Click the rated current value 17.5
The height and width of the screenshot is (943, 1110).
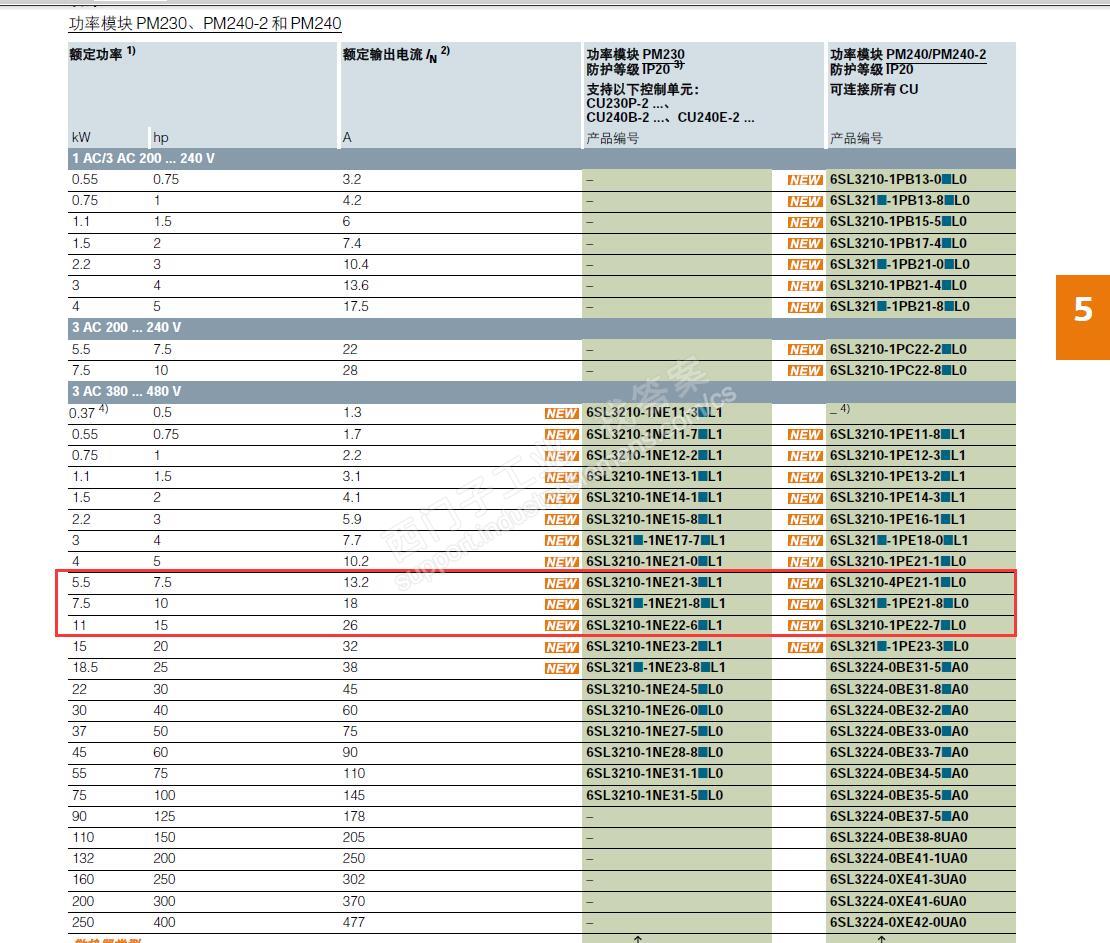355,307
